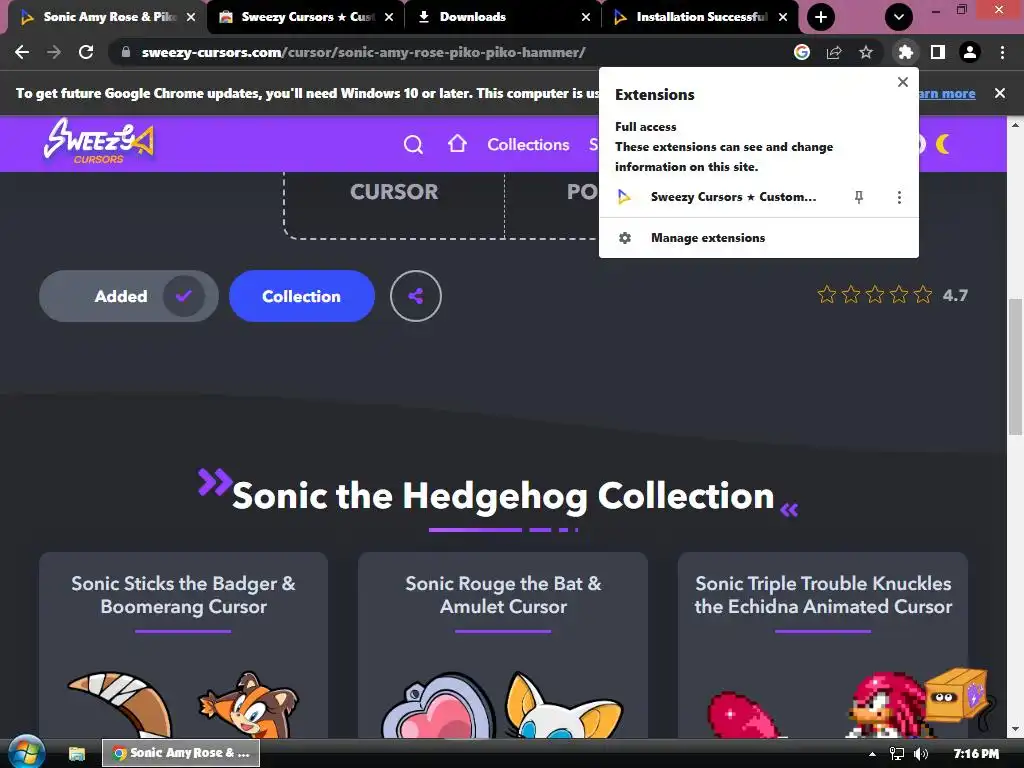This screenshot has height=768, width=1024.
Task: Close the Downloads tab
Action: [x=586, y=17]
